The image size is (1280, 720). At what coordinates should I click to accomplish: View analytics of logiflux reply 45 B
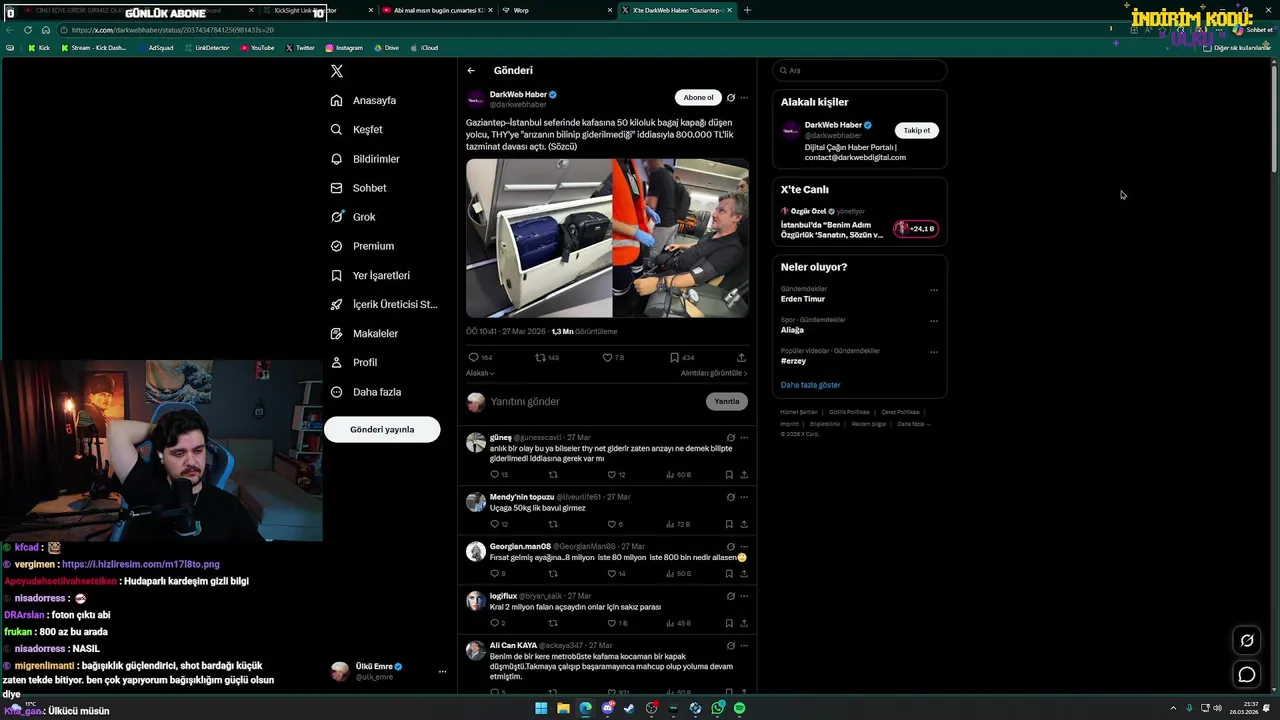point(679,623)
